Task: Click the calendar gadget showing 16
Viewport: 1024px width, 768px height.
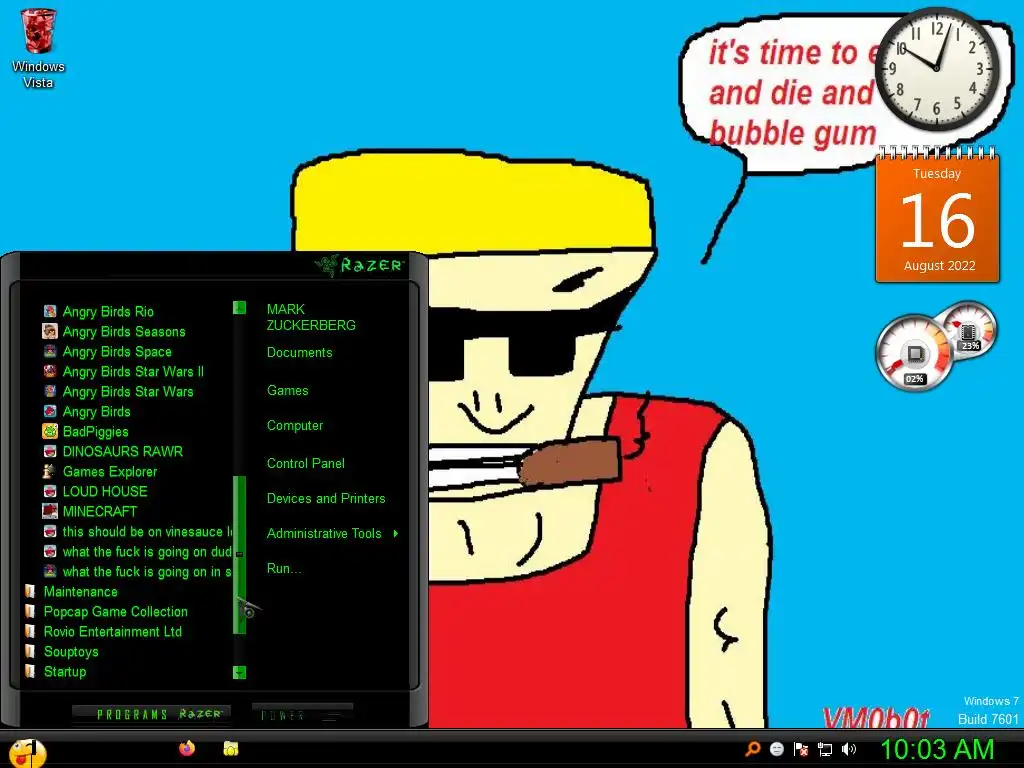Action: (937, 216)
